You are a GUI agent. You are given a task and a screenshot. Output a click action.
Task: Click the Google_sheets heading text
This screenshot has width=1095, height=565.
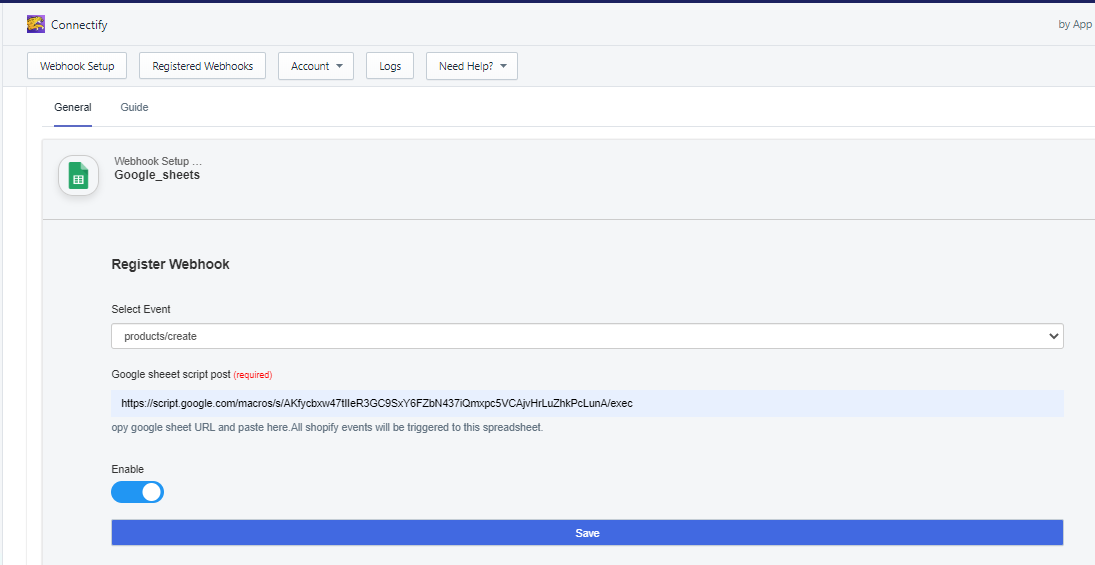157,175
